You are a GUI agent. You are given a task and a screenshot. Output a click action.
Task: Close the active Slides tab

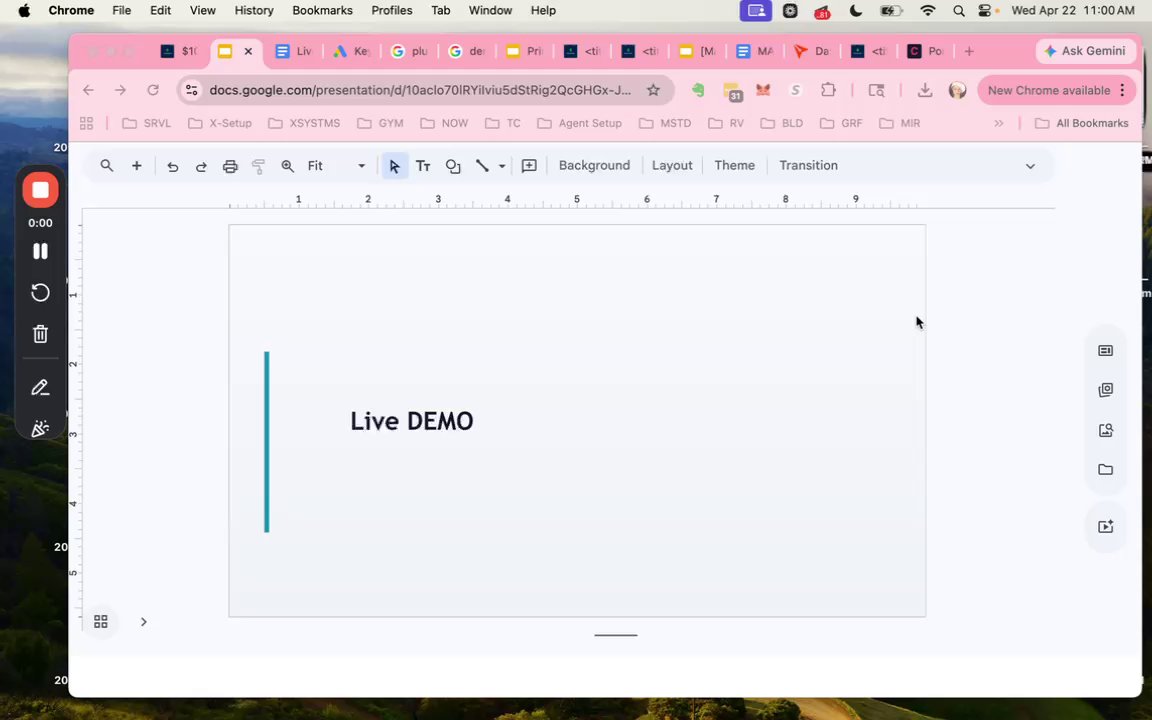pyautogui.click(x=248, y=51)
